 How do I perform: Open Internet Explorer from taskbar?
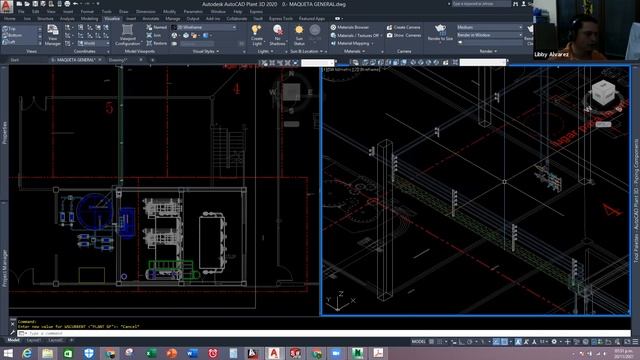tap(27, 353)
